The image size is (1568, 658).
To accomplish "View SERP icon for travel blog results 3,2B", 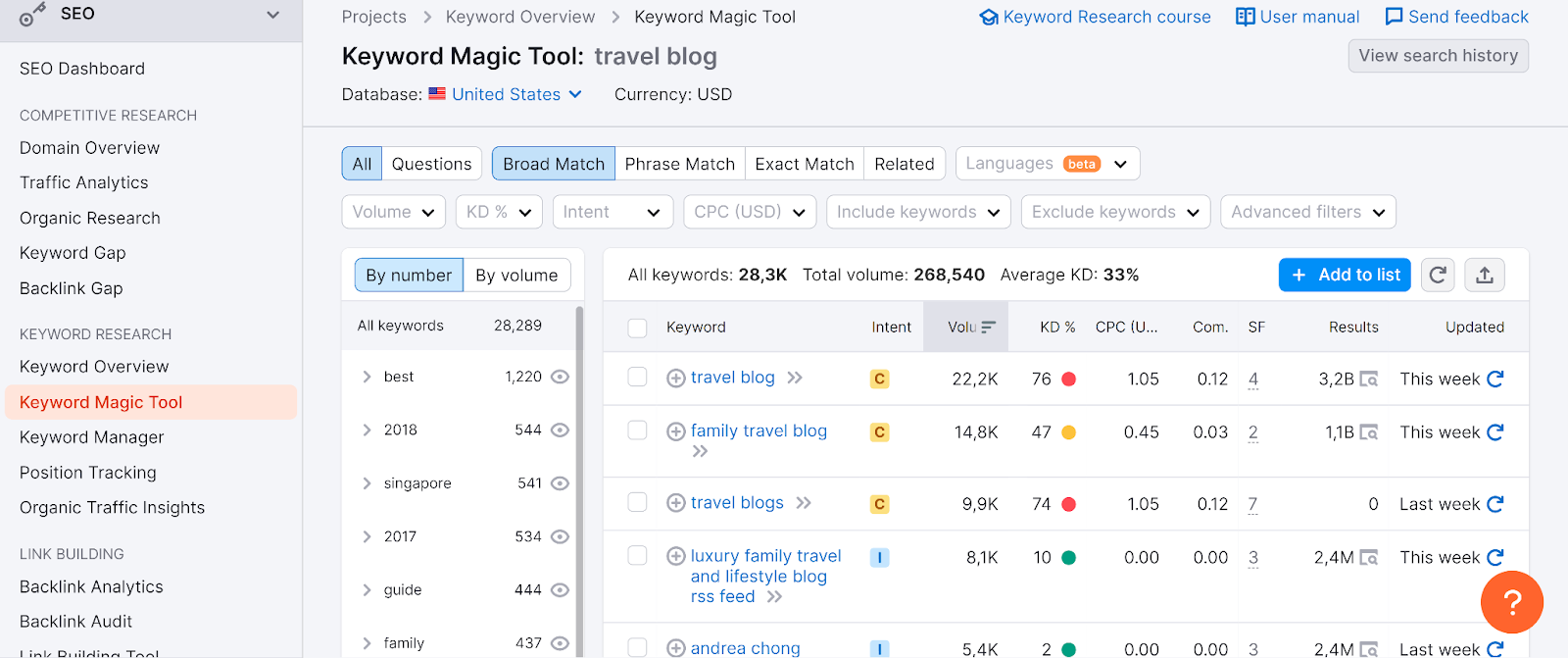I will point(1369,380).
